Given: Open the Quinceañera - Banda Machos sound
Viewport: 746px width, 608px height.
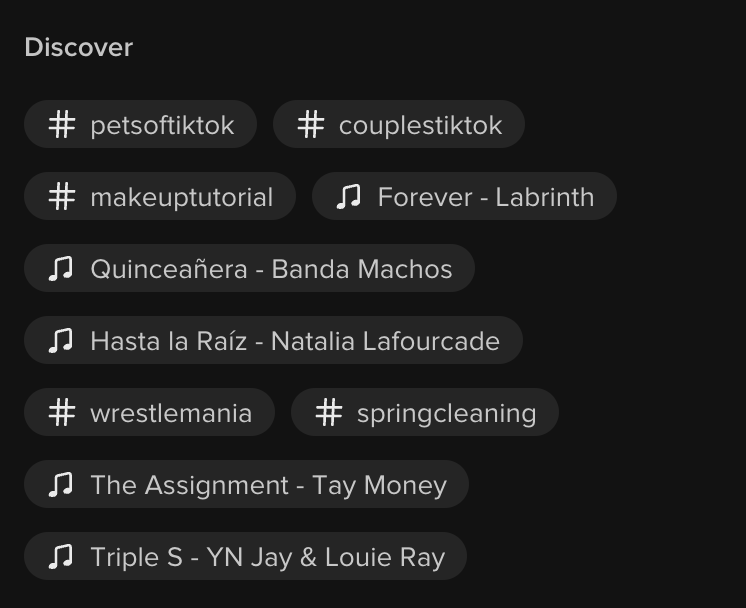Looking at the screenshot, I should (x=271, y=269).
